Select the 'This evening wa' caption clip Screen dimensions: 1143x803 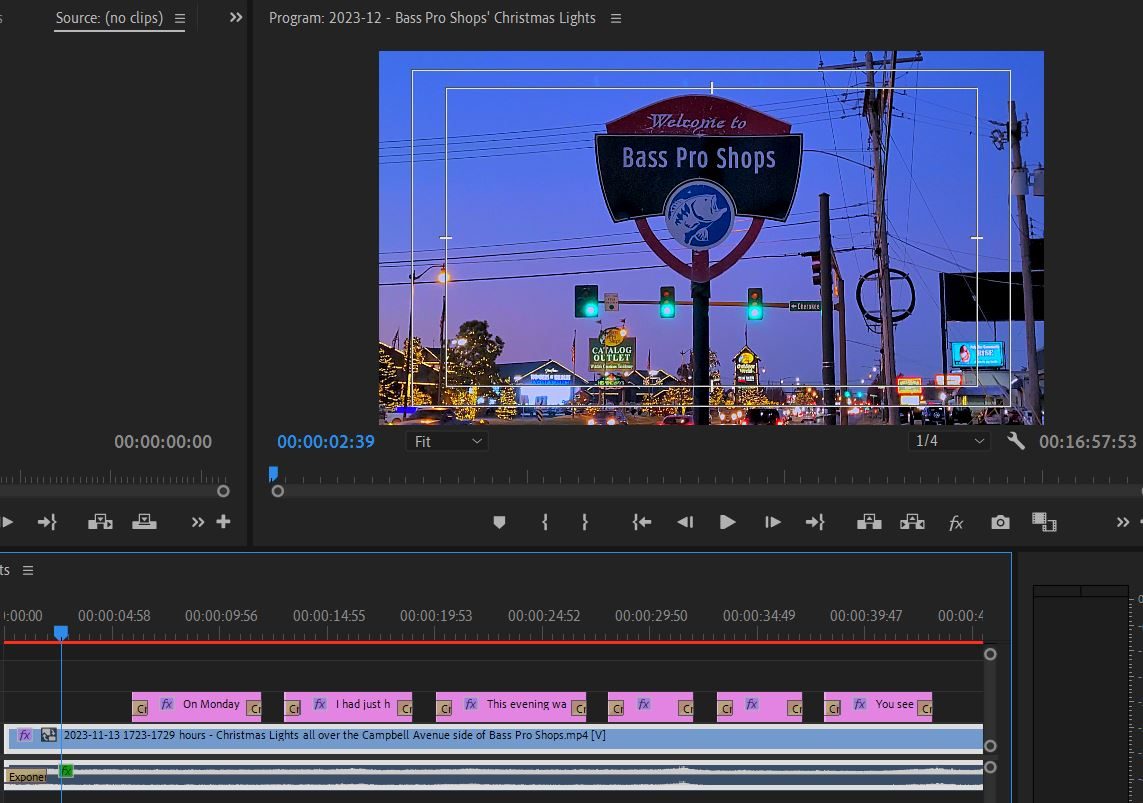pyautogui.click(x=511, y=706)
